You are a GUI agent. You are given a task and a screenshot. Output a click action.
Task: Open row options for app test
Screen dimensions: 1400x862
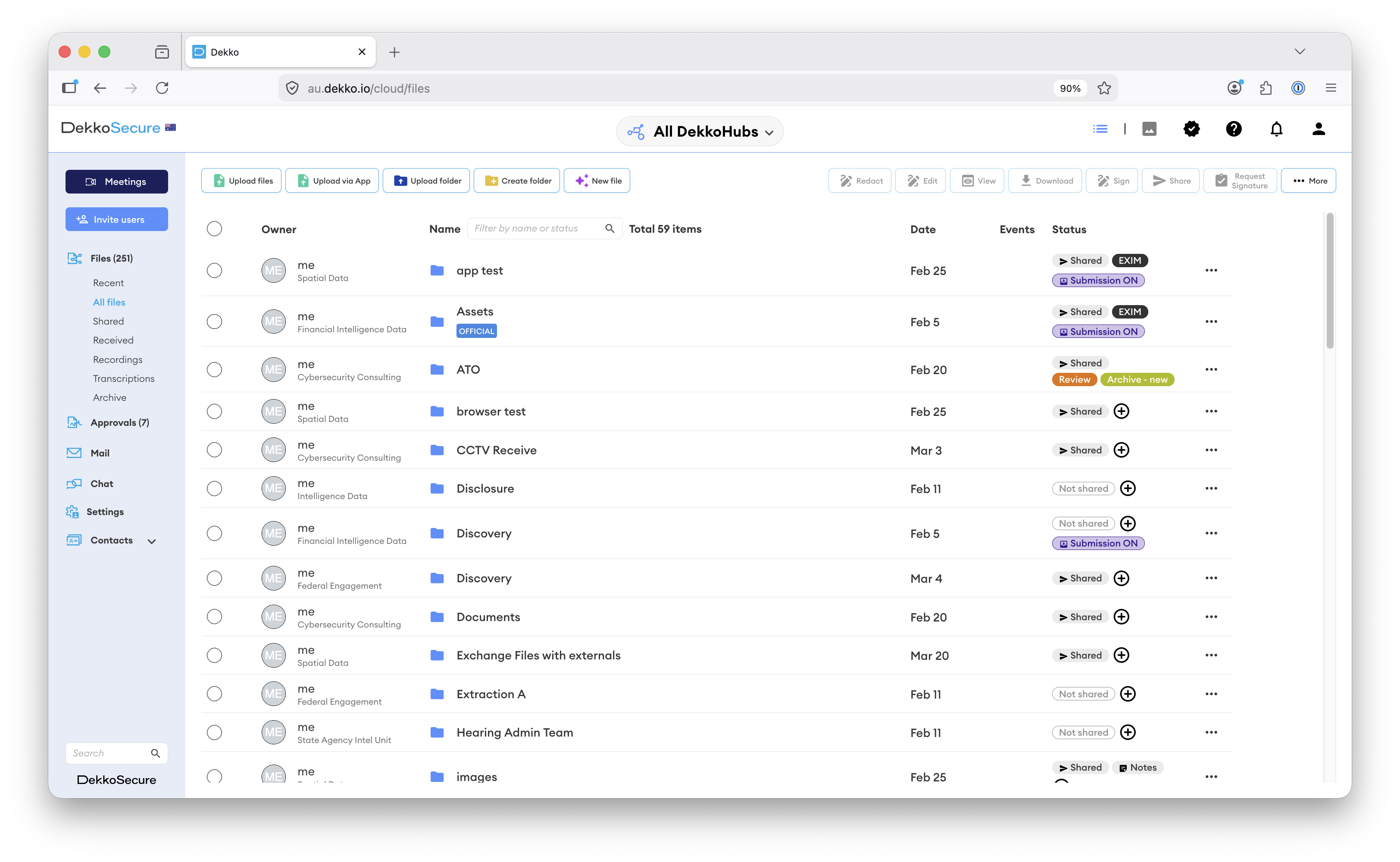click(x=1211, y=270)
